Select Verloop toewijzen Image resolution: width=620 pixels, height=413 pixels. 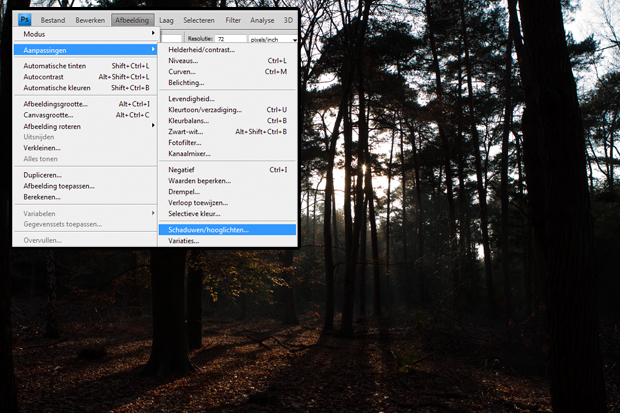227,203
